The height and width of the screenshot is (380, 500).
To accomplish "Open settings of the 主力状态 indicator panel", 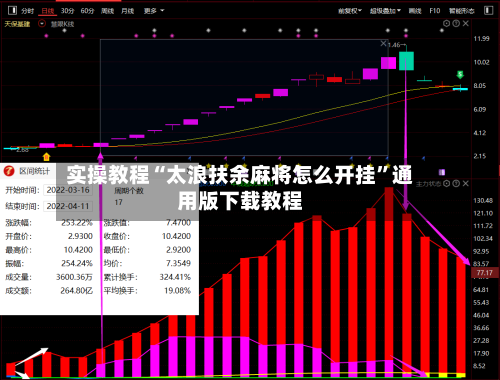I will click(x=447, y=183).
